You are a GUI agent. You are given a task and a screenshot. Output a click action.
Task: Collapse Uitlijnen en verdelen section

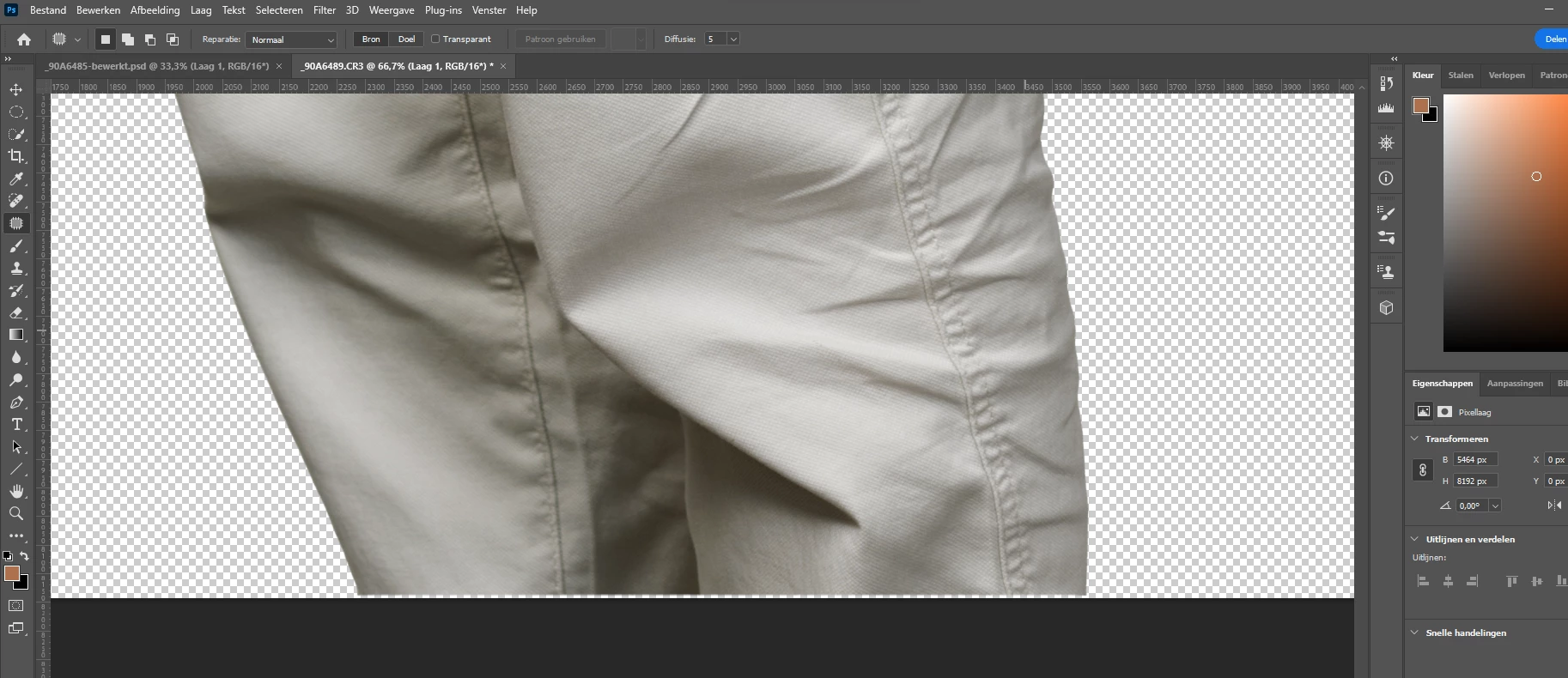1415,539
